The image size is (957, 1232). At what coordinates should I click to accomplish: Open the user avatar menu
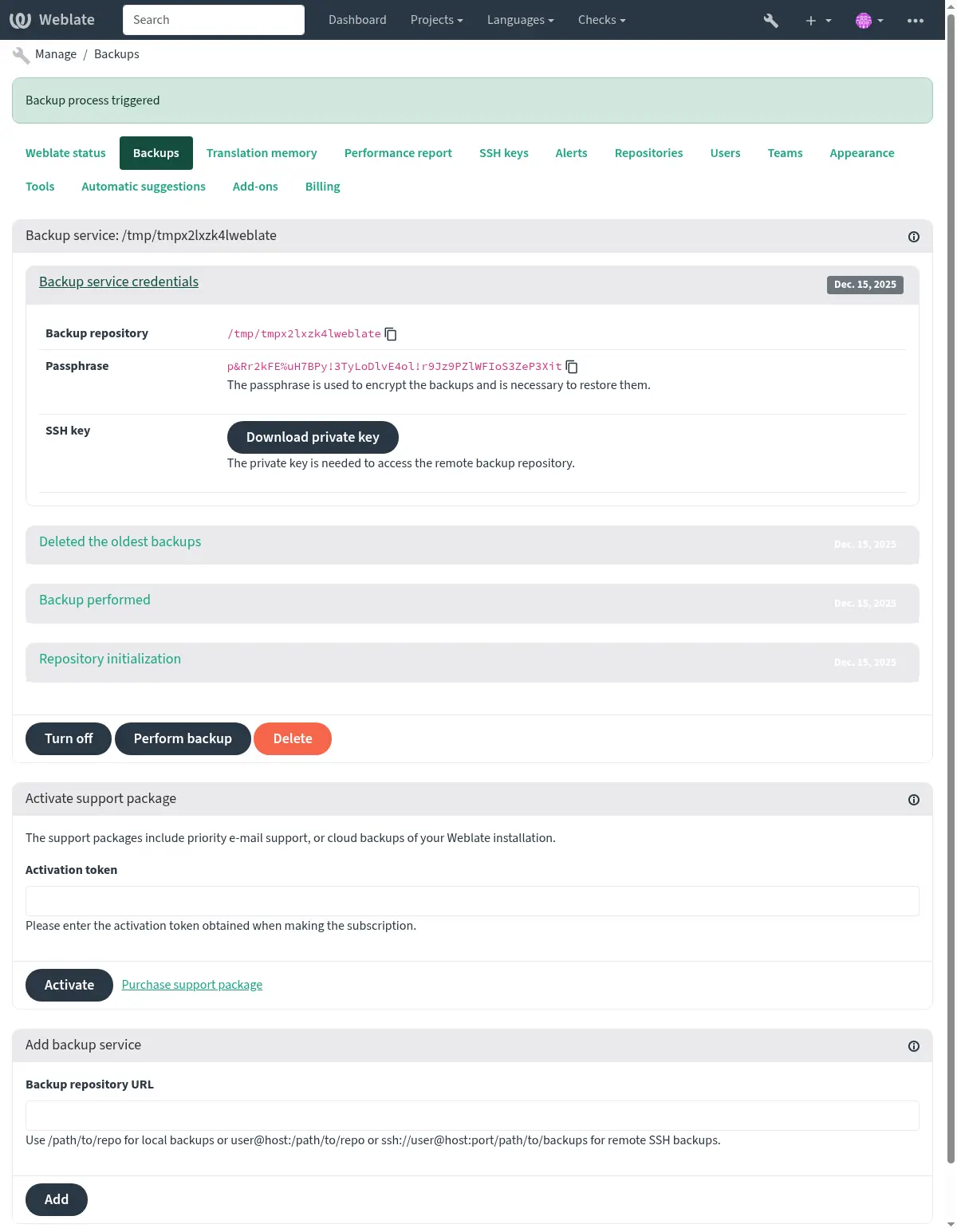click(x=869, y=20)
